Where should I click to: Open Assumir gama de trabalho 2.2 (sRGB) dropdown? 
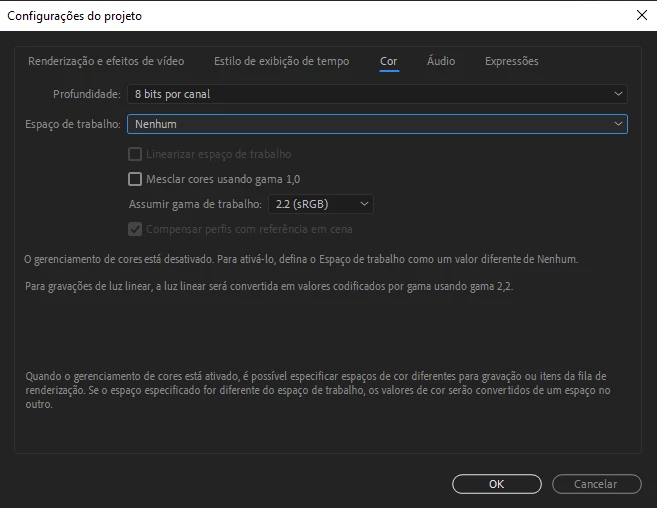click(x=321, y=204)
